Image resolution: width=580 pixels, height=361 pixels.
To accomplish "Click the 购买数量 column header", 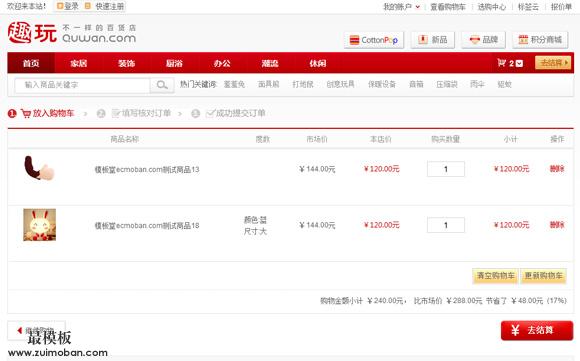I will coord(445,139).
